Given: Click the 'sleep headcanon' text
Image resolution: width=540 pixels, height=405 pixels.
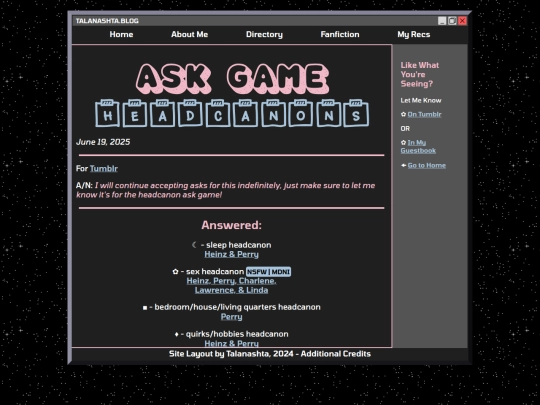Looking at the screenshot, I should 239,245.
